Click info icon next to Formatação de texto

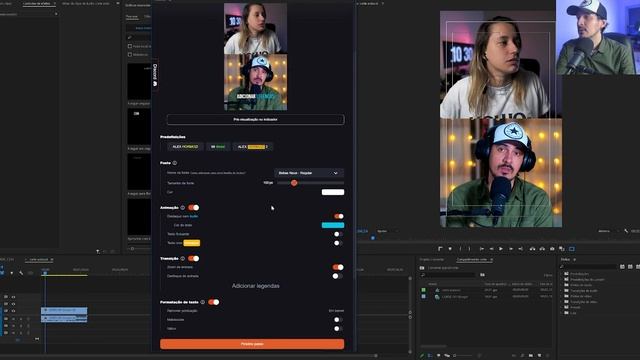click(x=202, y=302)
